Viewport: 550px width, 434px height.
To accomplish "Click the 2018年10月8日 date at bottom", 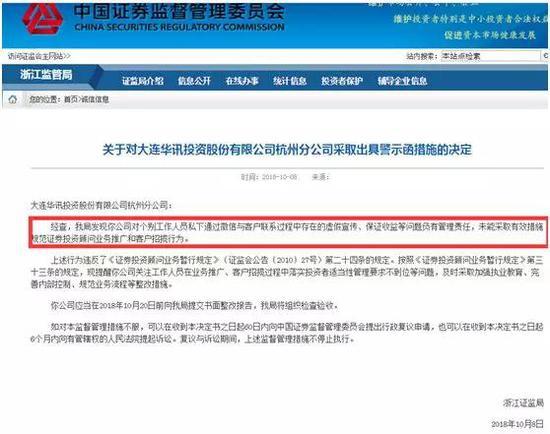I will tap(517, 424).
